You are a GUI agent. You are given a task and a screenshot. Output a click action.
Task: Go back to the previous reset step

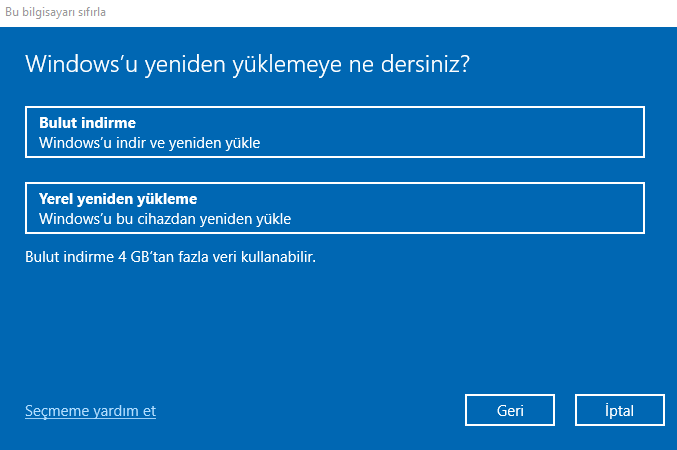(510, 410)
